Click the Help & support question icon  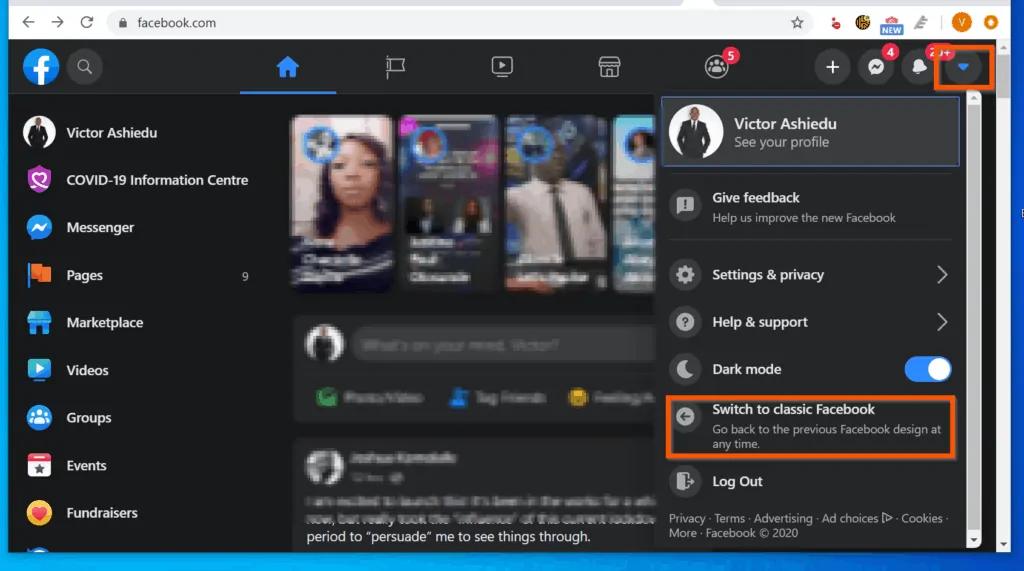point(685,321)
